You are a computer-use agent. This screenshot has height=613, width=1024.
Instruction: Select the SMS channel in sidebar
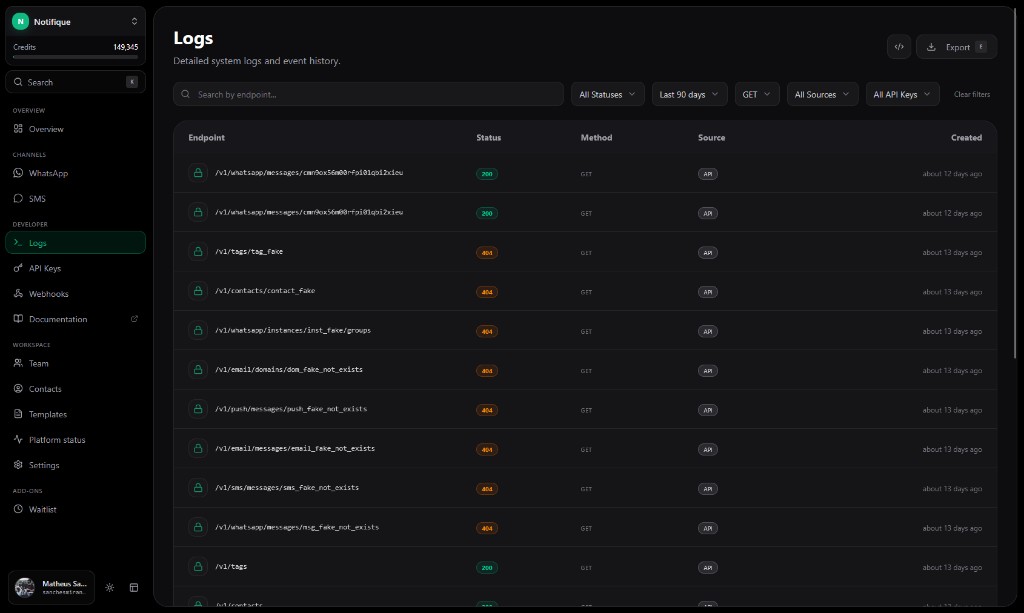[38, 198]
